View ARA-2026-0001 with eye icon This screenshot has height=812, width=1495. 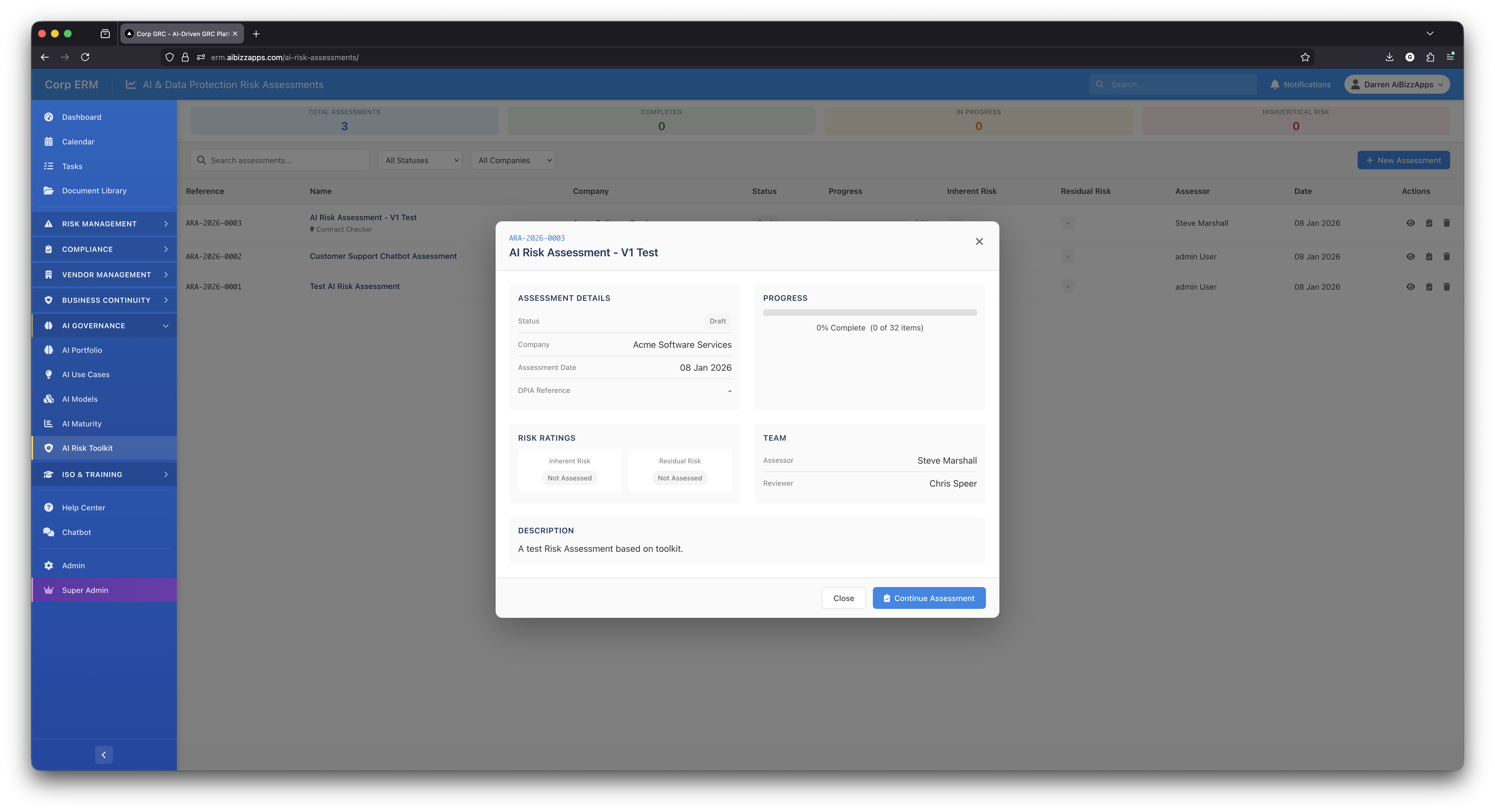1410,287
